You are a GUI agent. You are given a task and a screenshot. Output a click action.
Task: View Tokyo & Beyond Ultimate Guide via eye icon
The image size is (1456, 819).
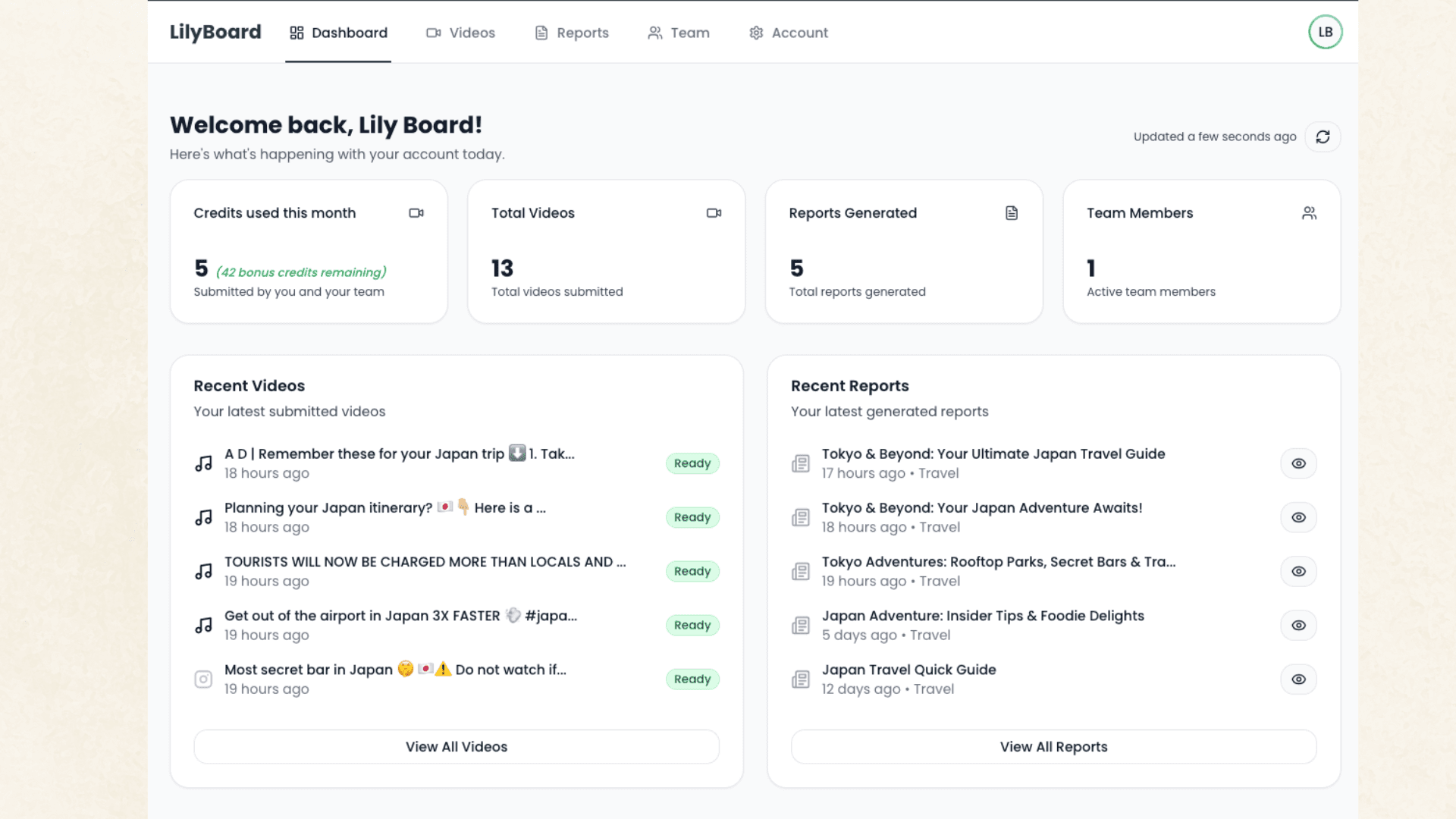[1298, 463]
